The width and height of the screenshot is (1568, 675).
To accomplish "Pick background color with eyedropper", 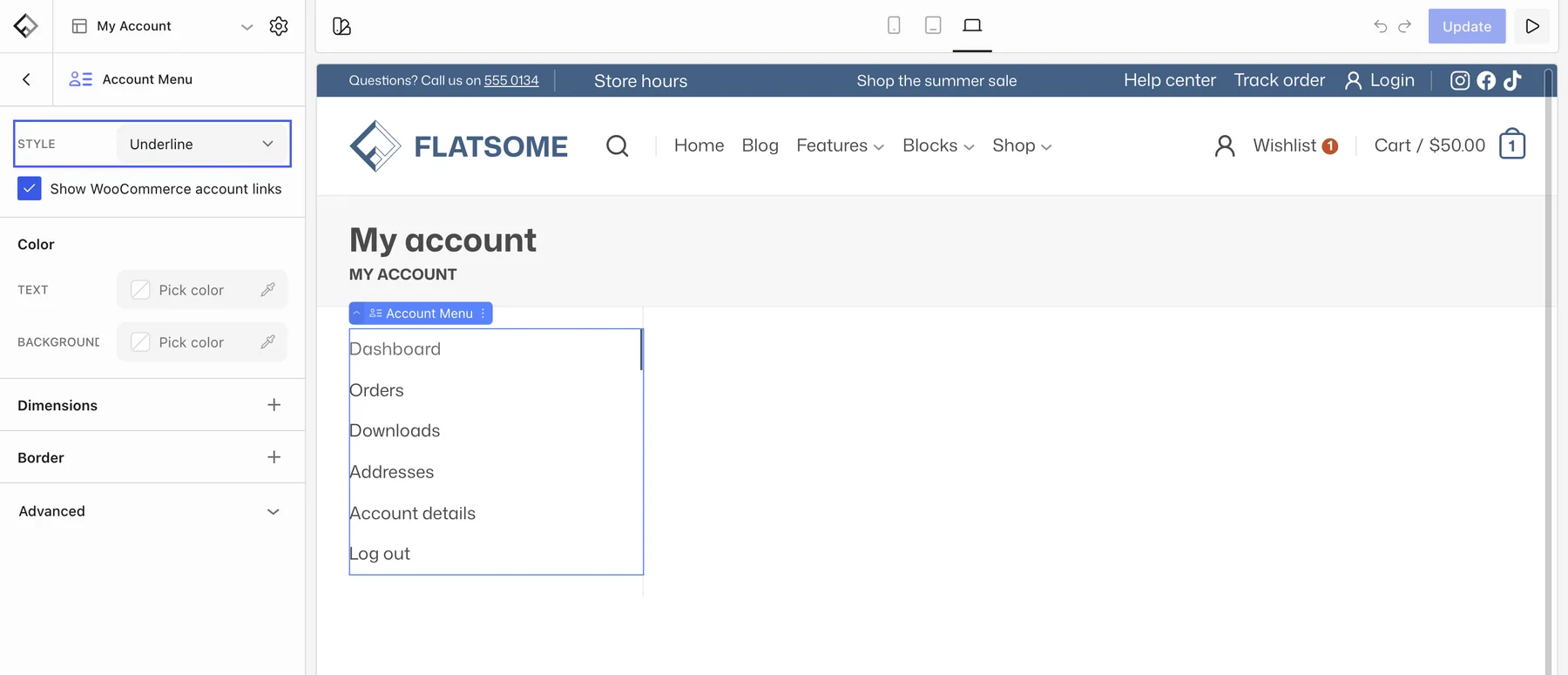I will 267,341.
